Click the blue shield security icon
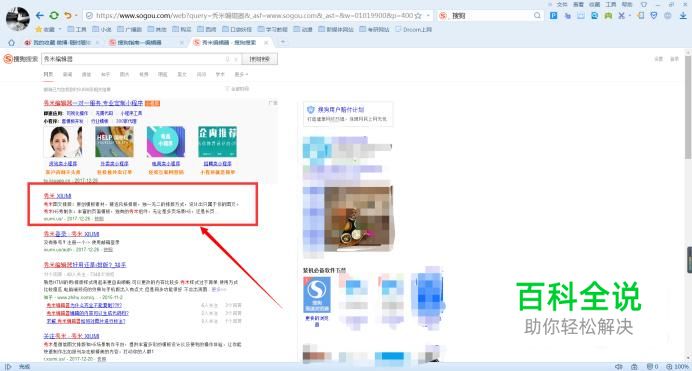The width and height of the screenshot is (692, 371). tap(654, 15)
